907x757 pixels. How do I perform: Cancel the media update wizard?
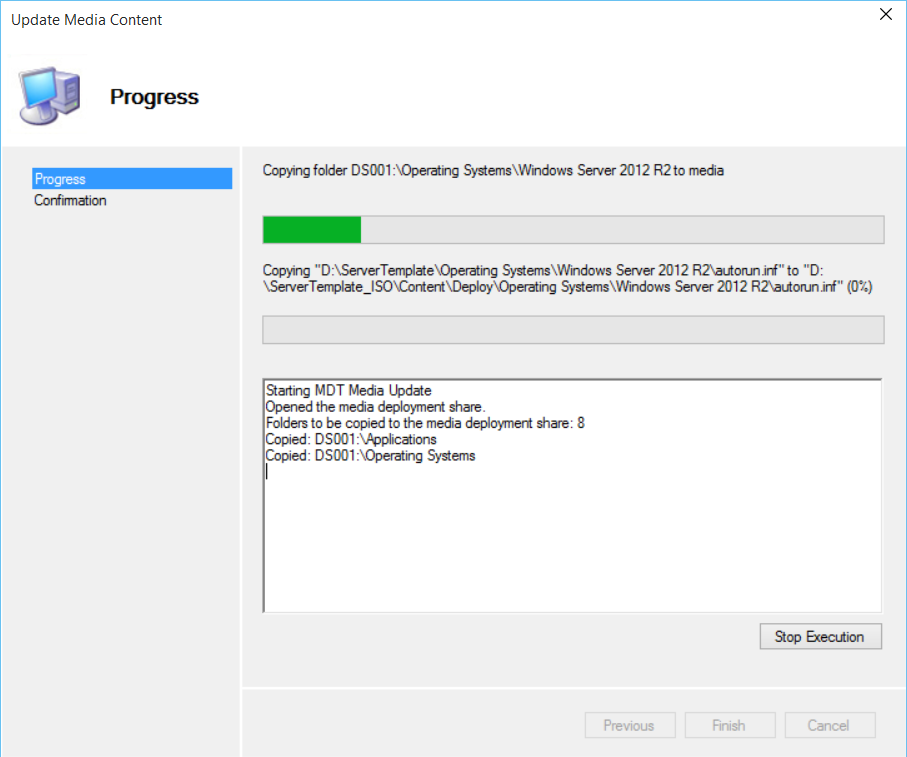[x=829, y=726]
